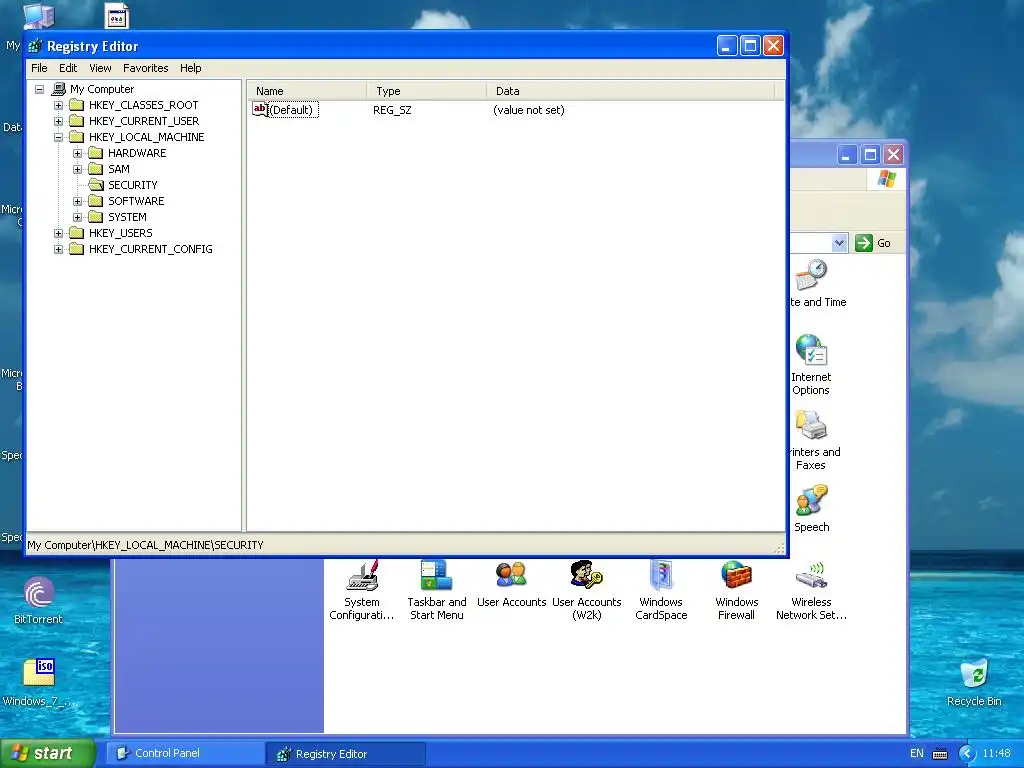Collapse the My Computer tree node

click(x=40, y=89)
